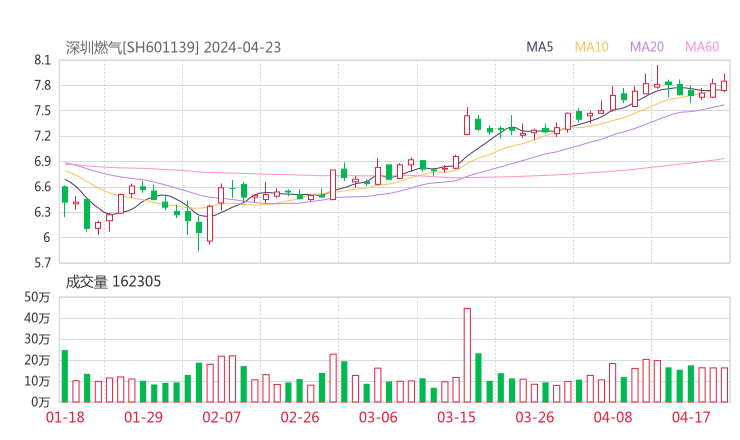This screenshot has height=440, width=740.
Task: Click the 01-18 date axis label
Action: [65, 417]
